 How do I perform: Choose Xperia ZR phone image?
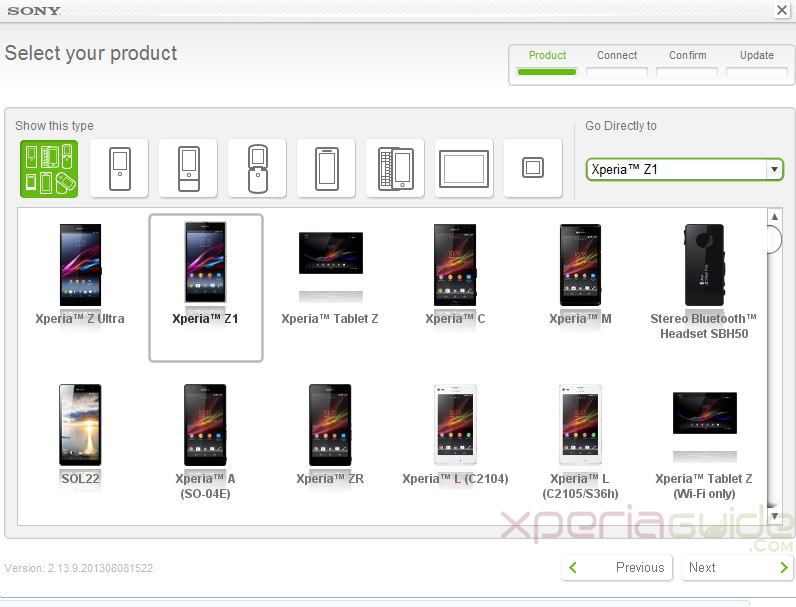pyautogui.click(x=330, y=425)
